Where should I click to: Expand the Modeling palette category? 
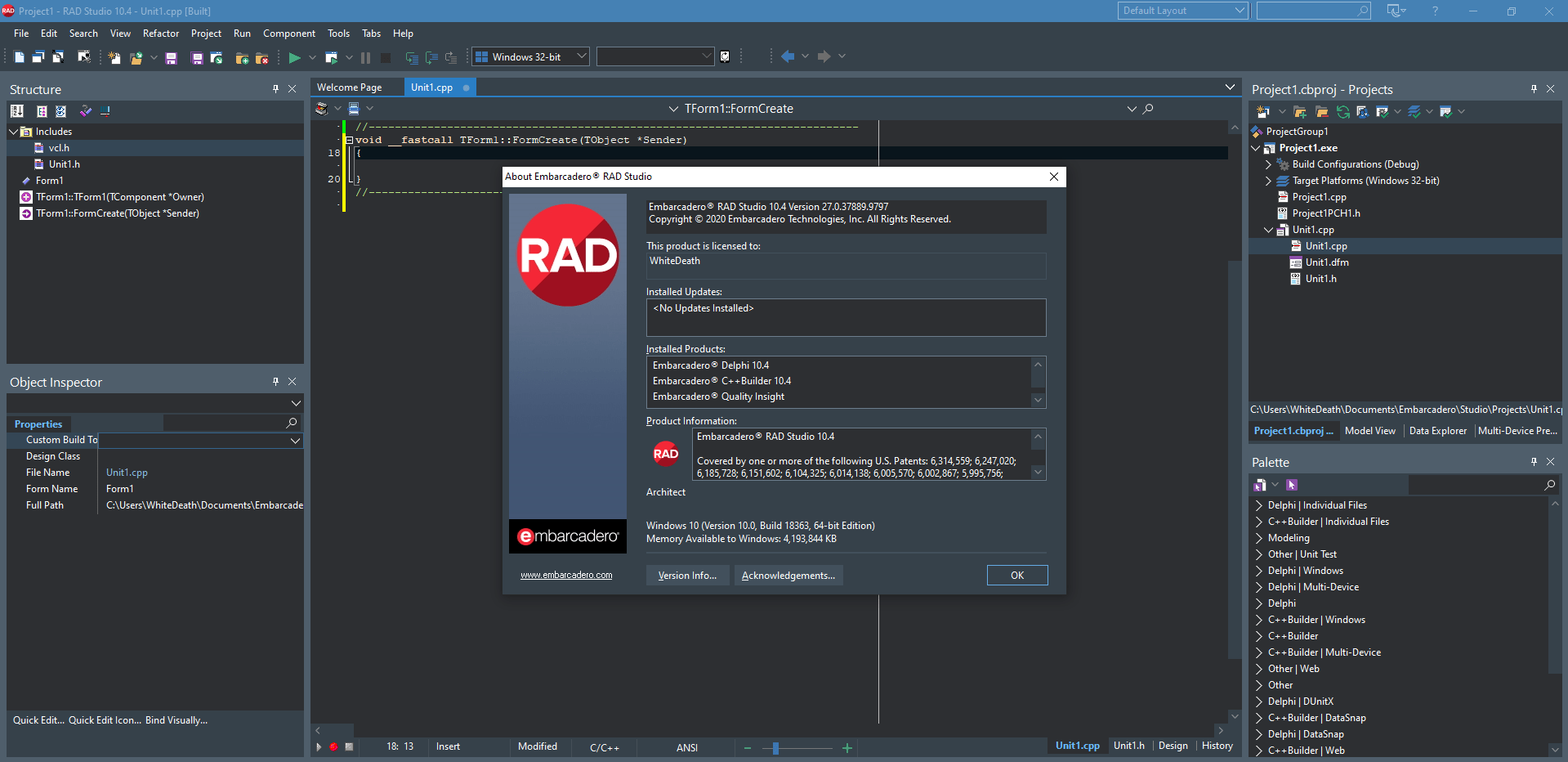(x=1258, y=538)
